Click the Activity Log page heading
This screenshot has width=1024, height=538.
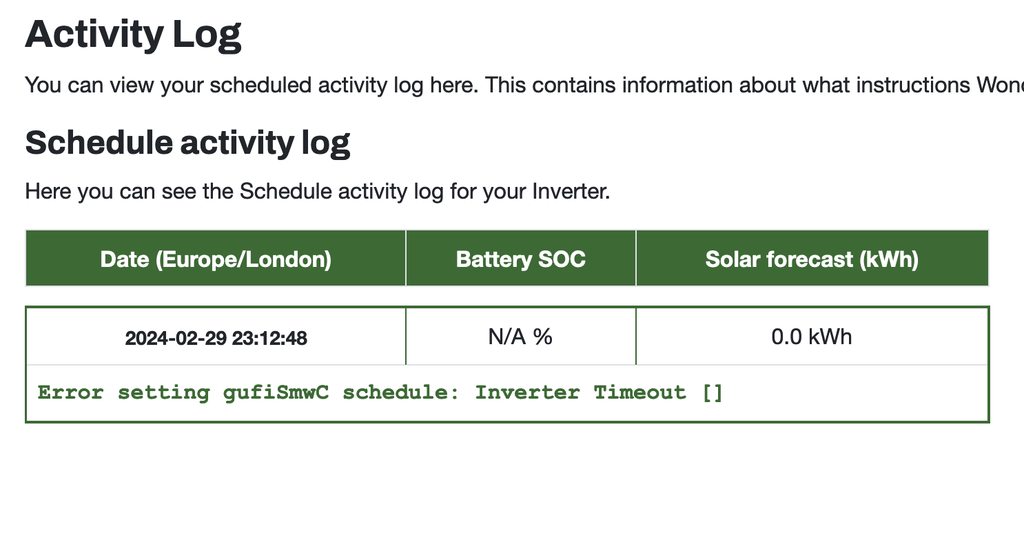tap(133, 35)
